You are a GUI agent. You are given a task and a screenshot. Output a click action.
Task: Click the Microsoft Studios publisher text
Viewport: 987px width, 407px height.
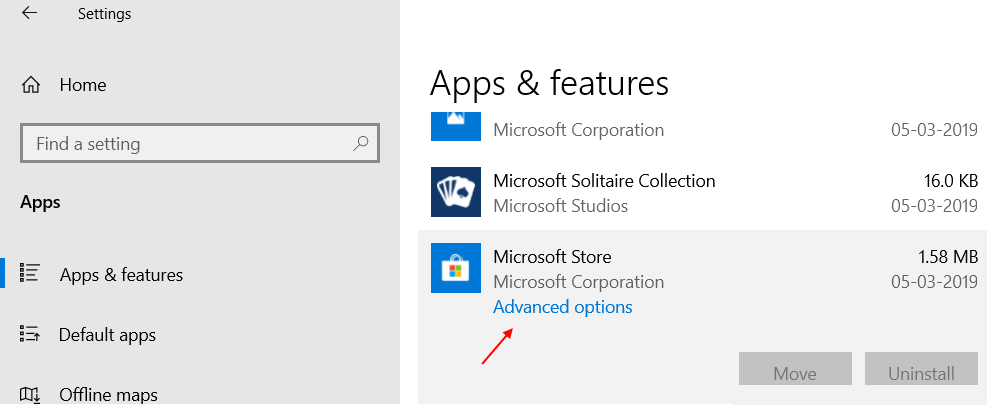click(x=560, y=206)
